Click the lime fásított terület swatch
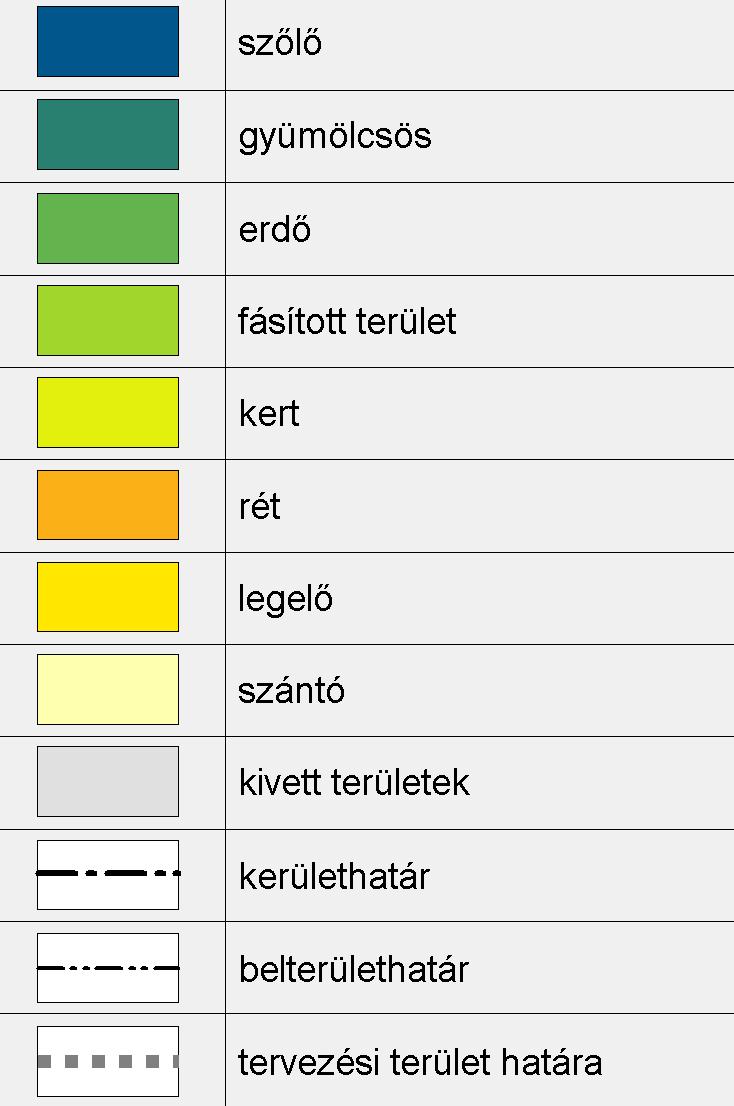This screenshot has height=1106, width=734. pyautogui.click(x=108, y=320)
